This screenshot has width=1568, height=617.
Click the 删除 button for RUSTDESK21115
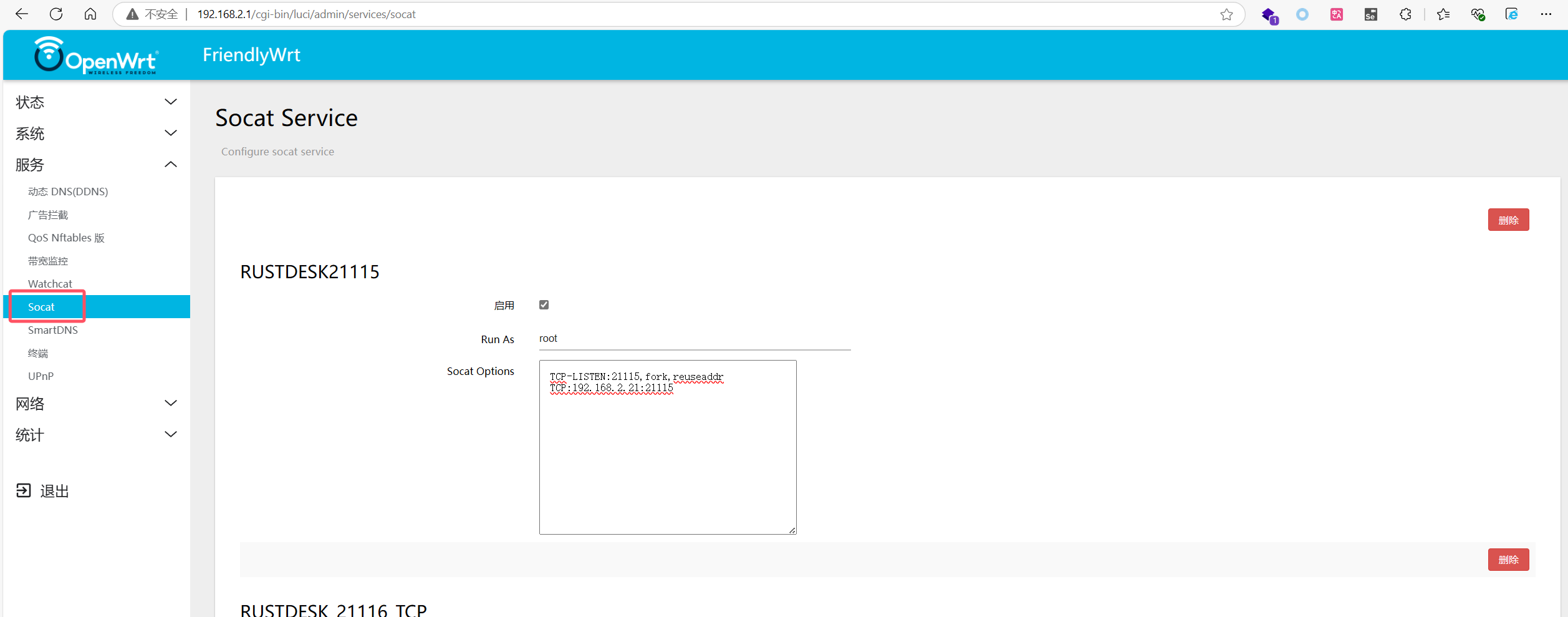pyautogui.click(x=1508, y=219)
